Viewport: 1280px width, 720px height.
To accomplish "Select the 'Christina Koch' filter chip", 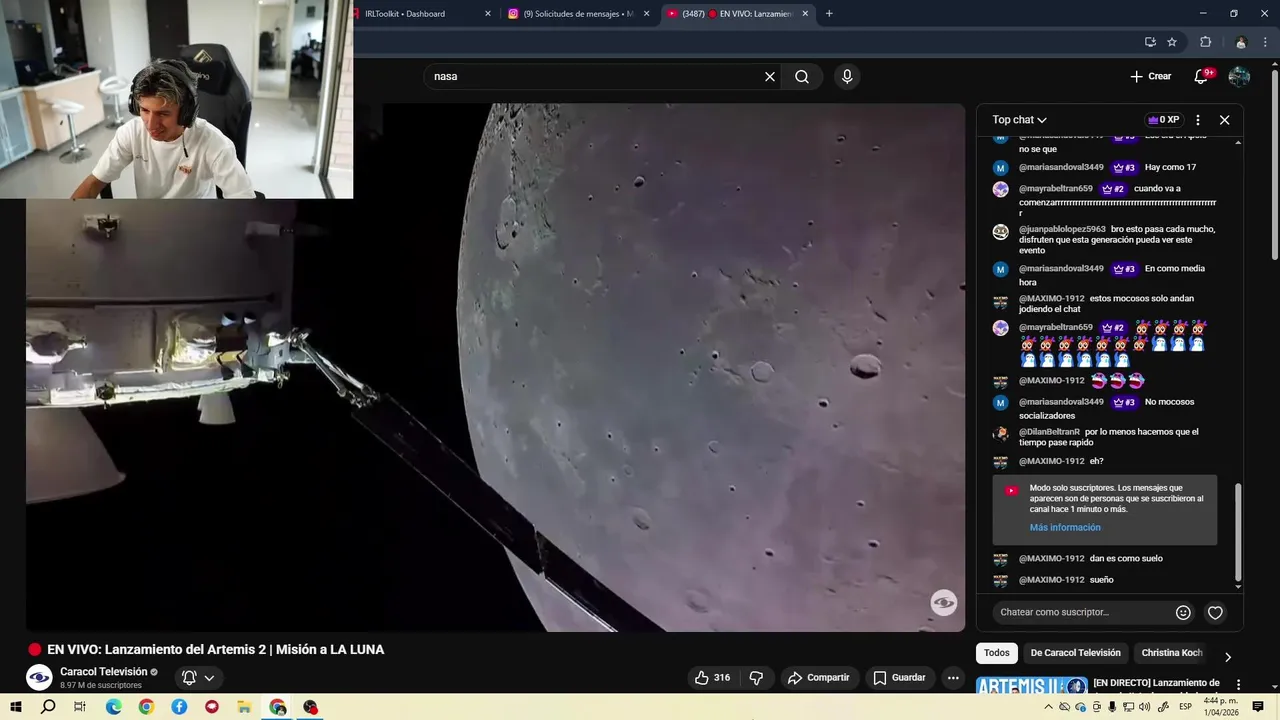I will point(1172,653).
